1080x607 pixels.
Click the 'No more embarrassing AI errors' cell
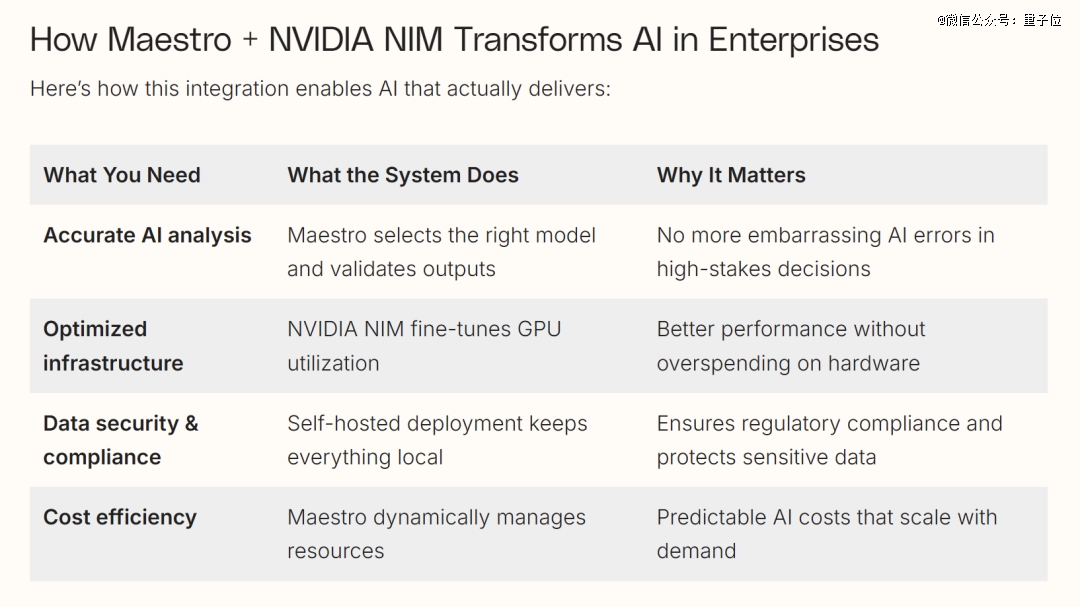tap(825, 251)
